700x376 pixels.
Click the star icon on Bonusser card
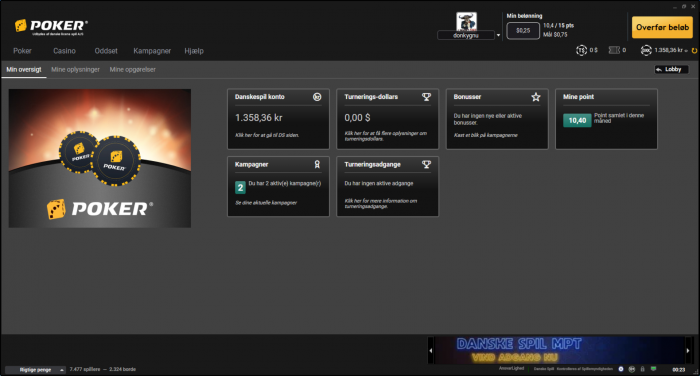[536, 97]
